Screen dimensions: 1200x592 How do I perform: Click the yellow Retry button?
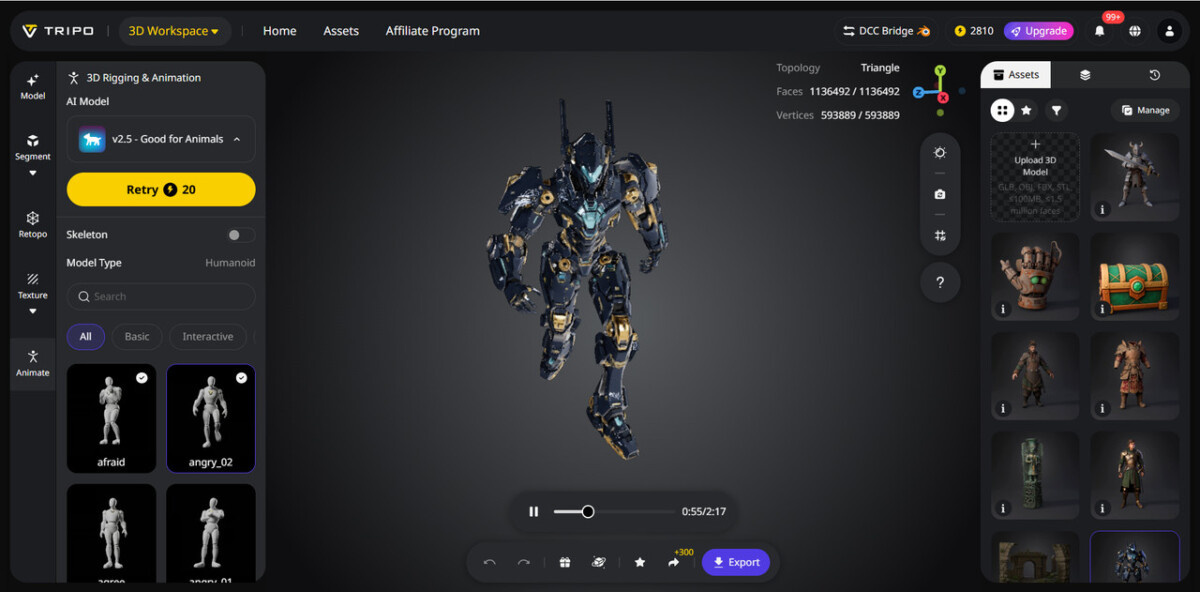161,189
